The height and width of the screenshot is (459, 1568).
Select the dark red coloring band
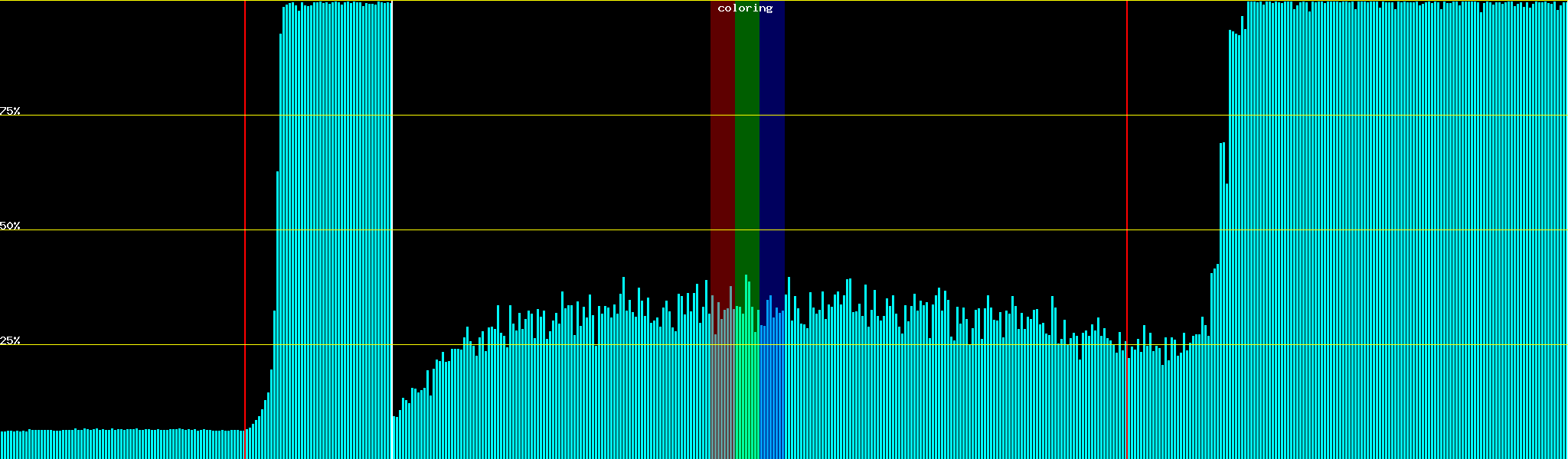(x=722, y=153)
